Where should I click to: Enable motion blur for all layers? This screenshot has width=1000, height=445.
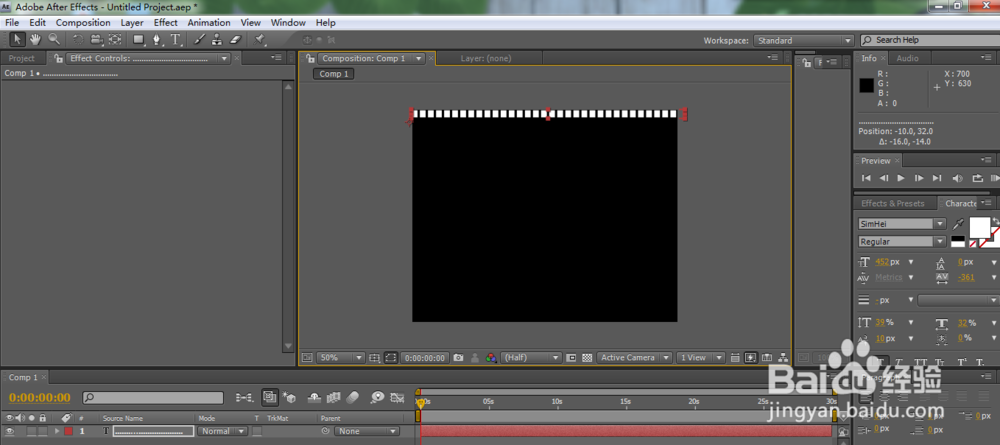pyautogui.click(x=353, y=398)
